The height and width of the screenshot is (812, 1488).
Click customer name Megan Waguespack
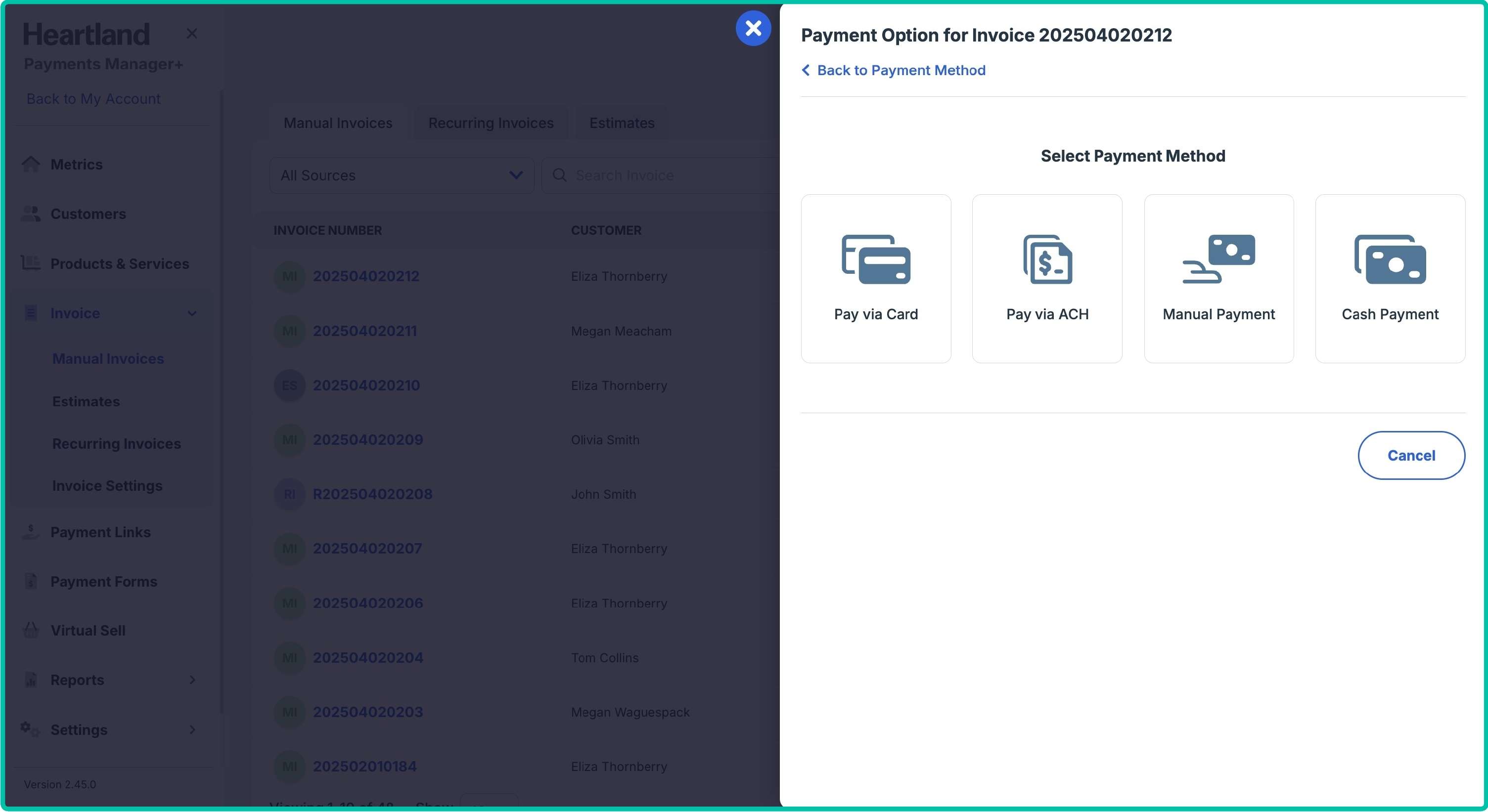pyautogui.click(x=630, y=712)
